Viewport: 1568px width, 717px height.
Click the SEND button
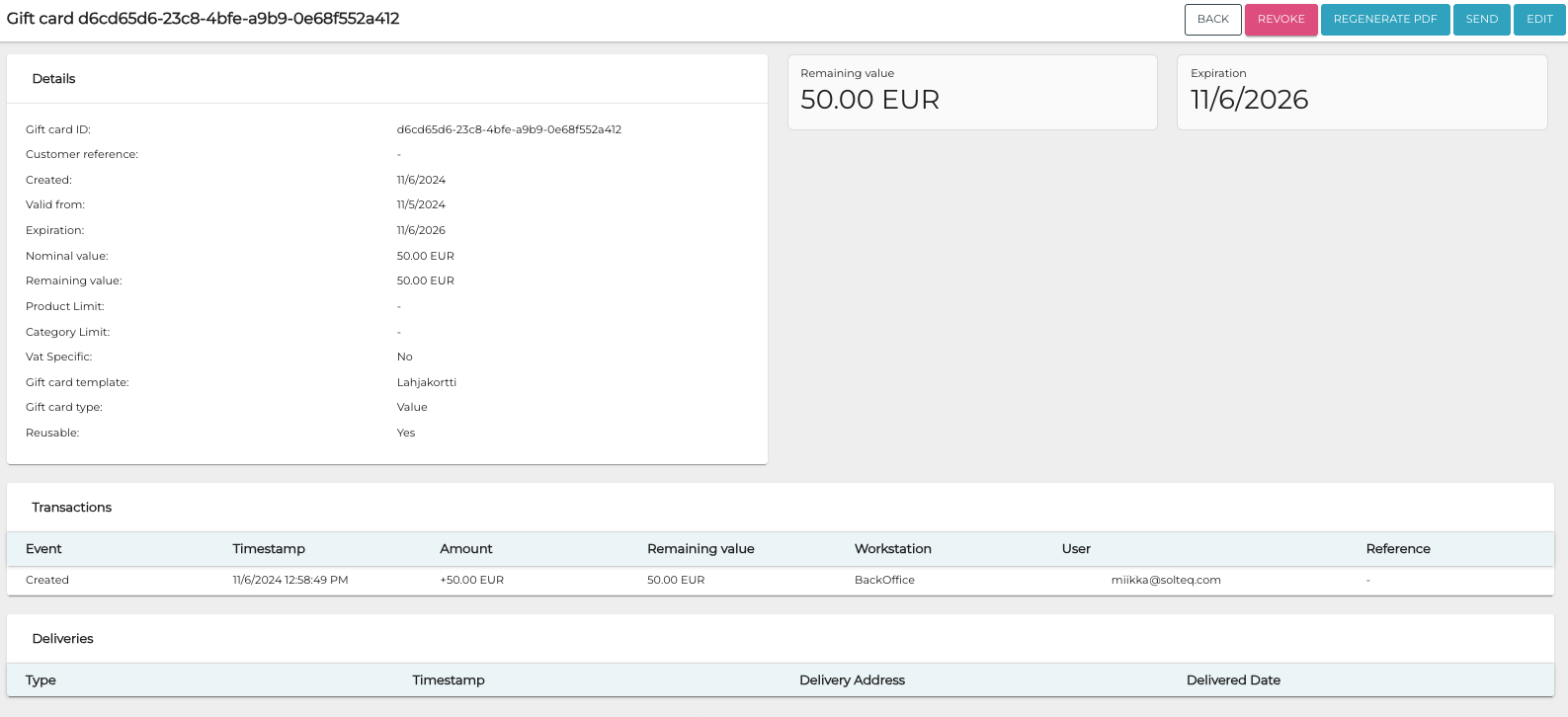click(x=1481, y=20)
